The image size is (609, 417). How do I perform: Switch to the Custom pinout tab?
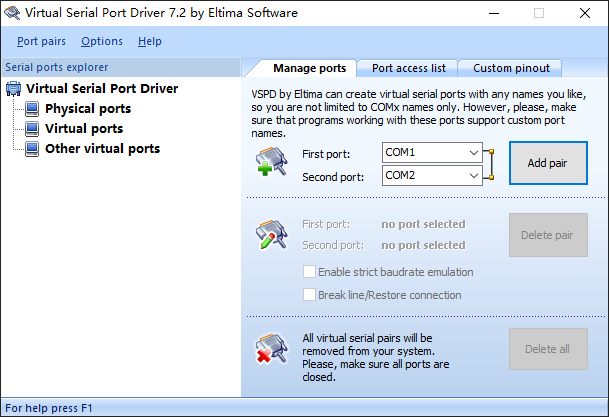tap(511, 68)
